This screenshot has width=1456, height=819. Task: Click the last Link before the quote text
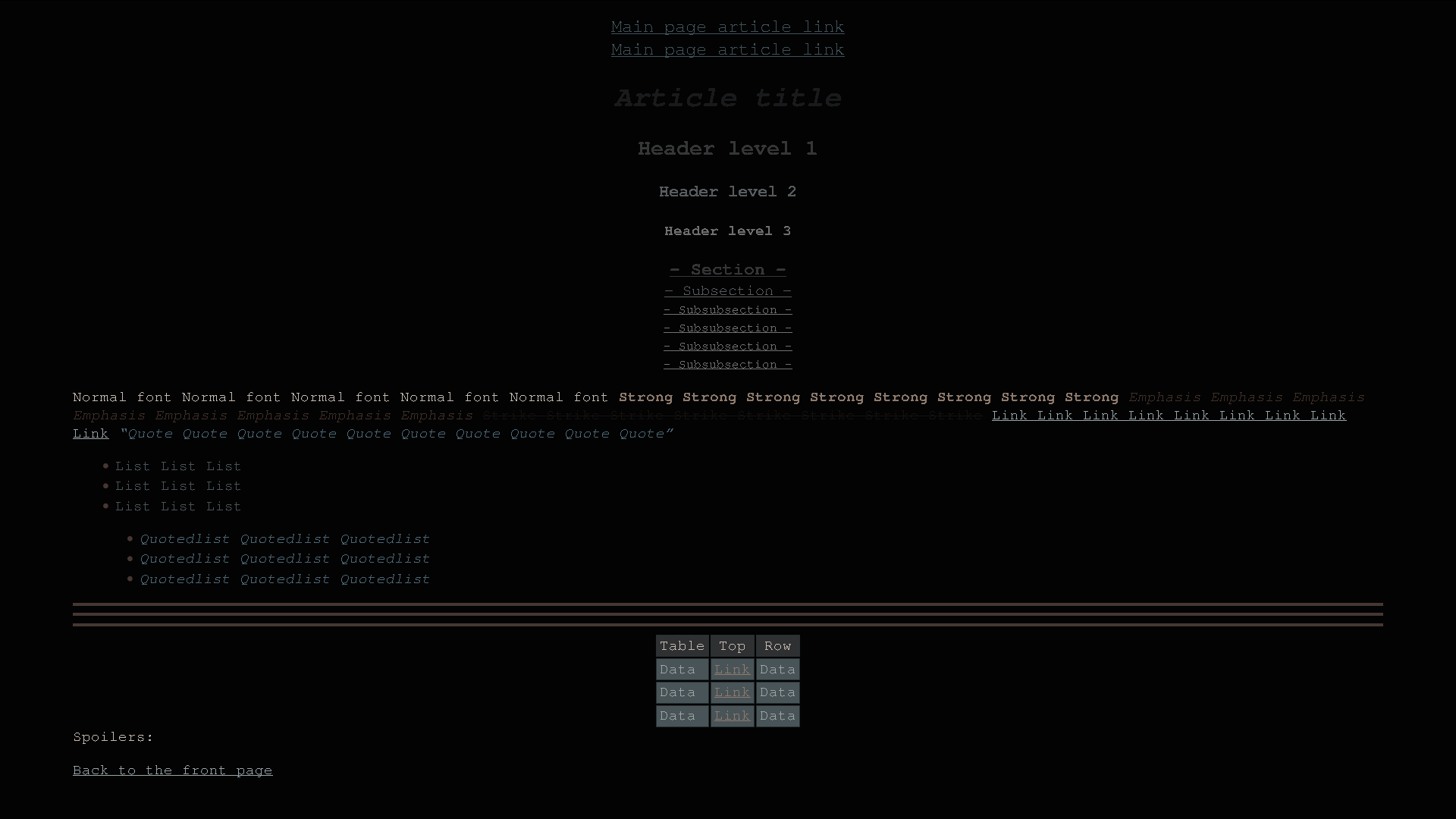point(90,434)
